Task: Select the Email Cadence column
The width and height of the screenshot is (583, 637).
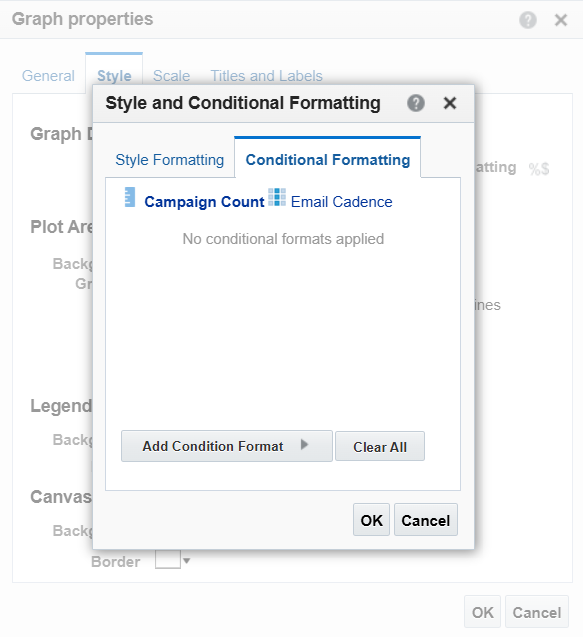Action: point(342,202)
